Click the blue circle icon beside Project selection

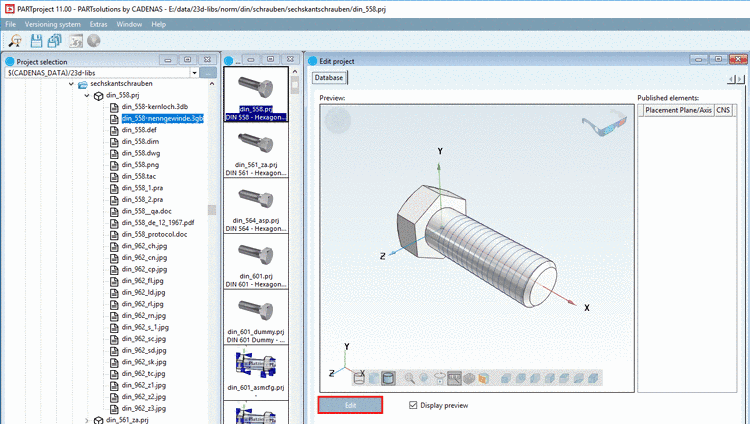10,61
